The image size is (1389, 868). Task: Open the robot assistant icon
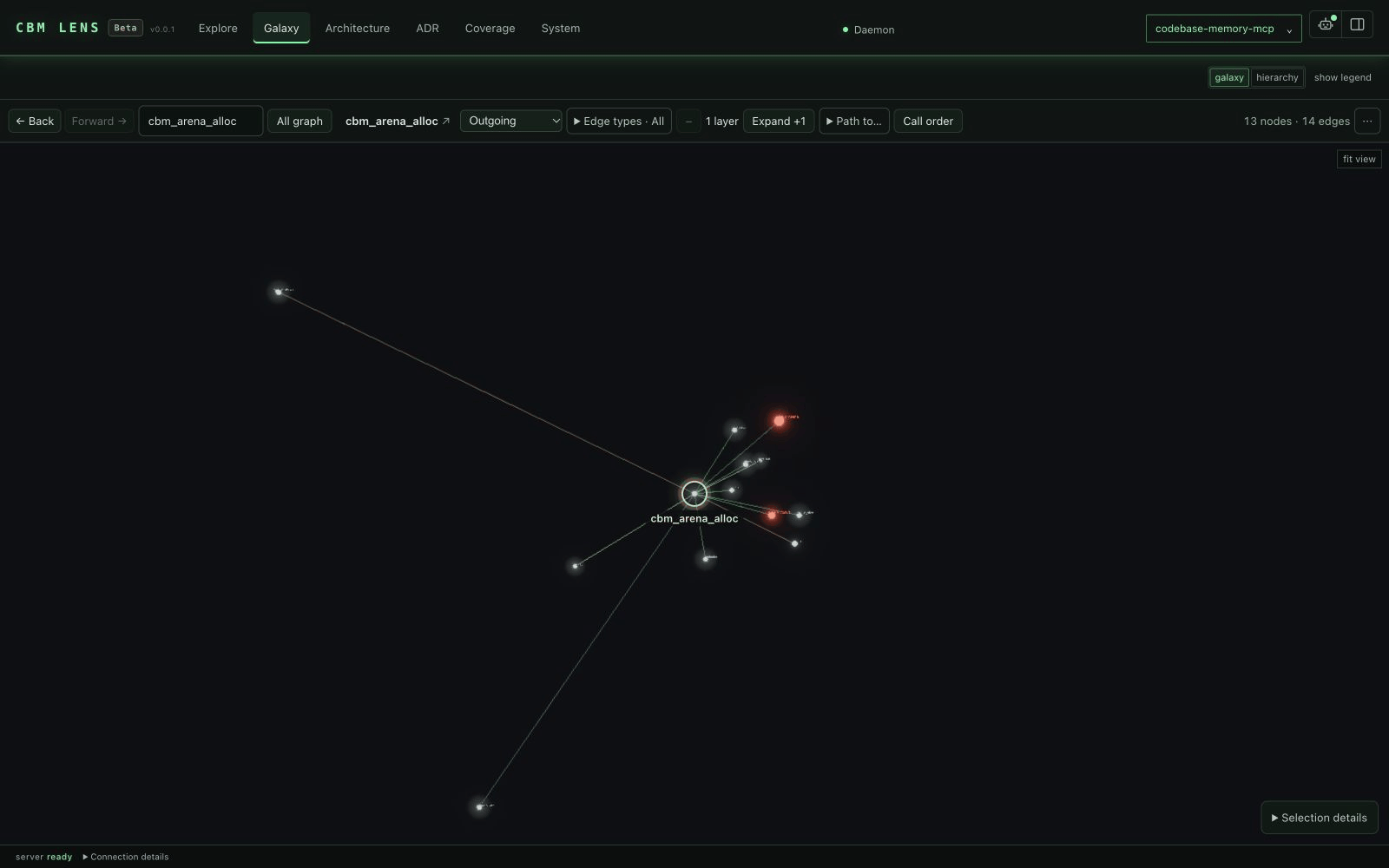[1326, 24]
